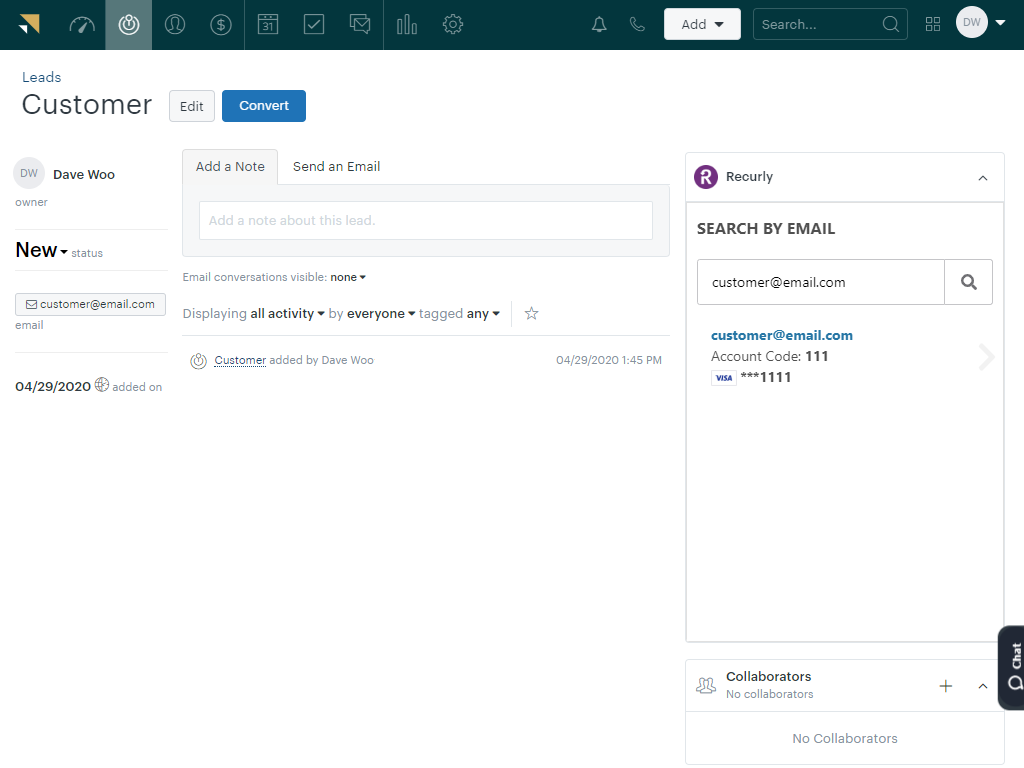Open the Communications envelope icon

[x=360, y=25]
